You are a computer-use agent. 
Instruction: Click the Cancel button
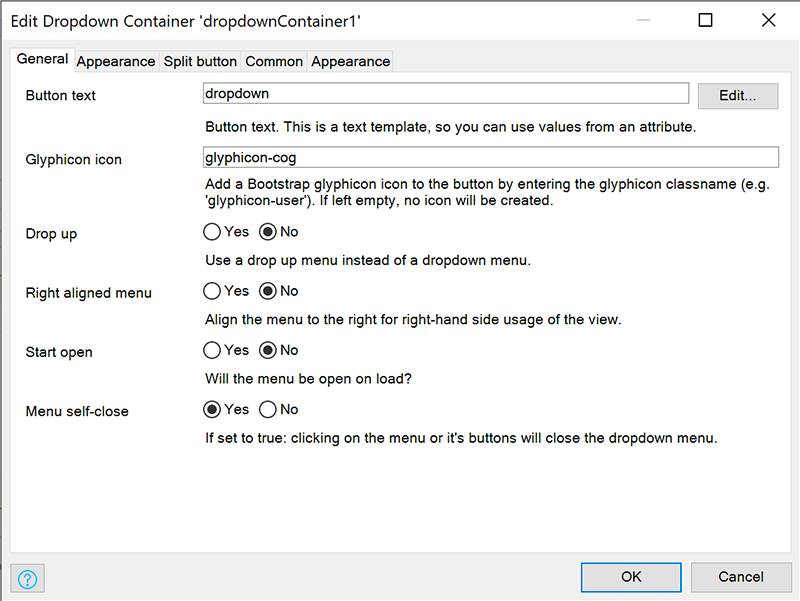pos(741,577)
